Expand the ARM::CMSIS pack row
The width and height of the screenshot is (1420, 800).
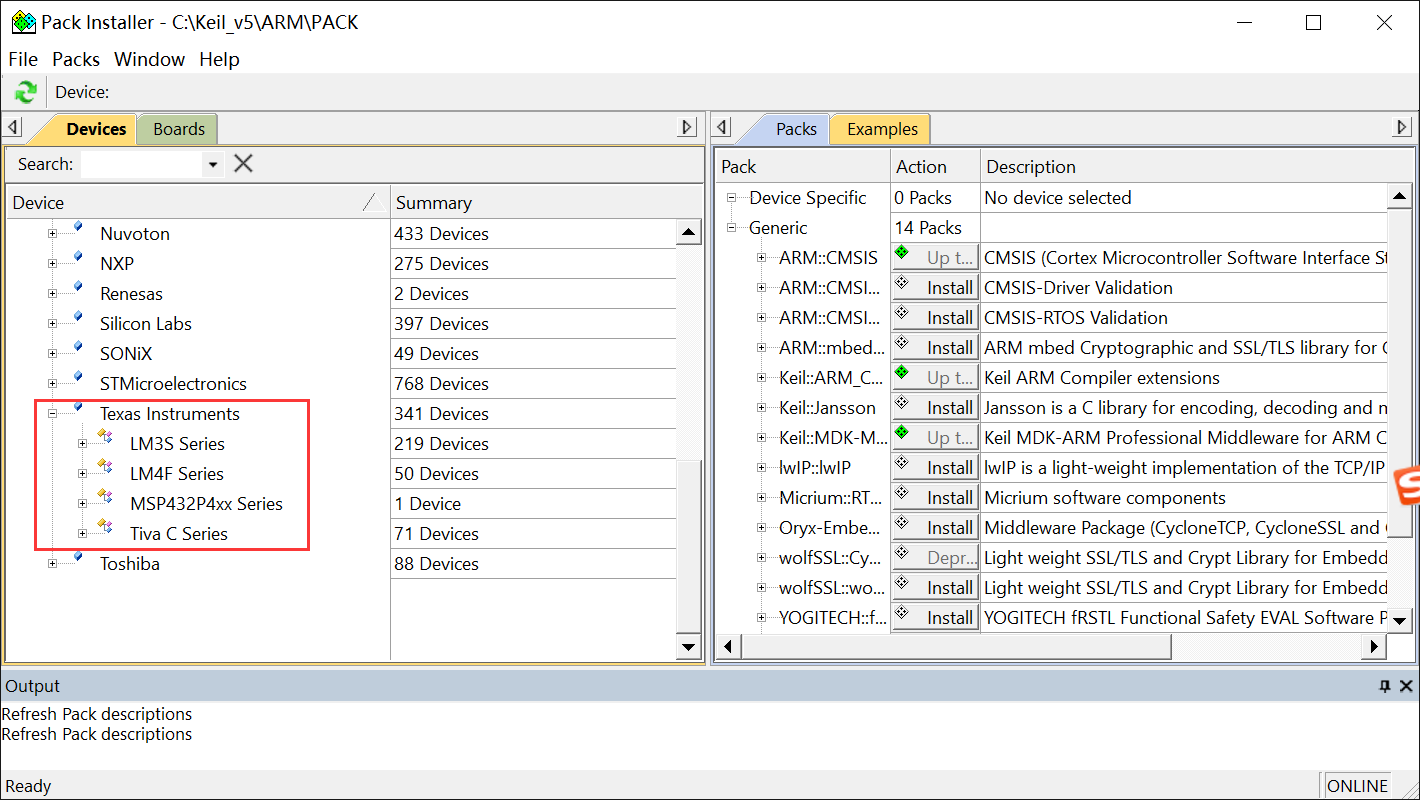point(761,258)
